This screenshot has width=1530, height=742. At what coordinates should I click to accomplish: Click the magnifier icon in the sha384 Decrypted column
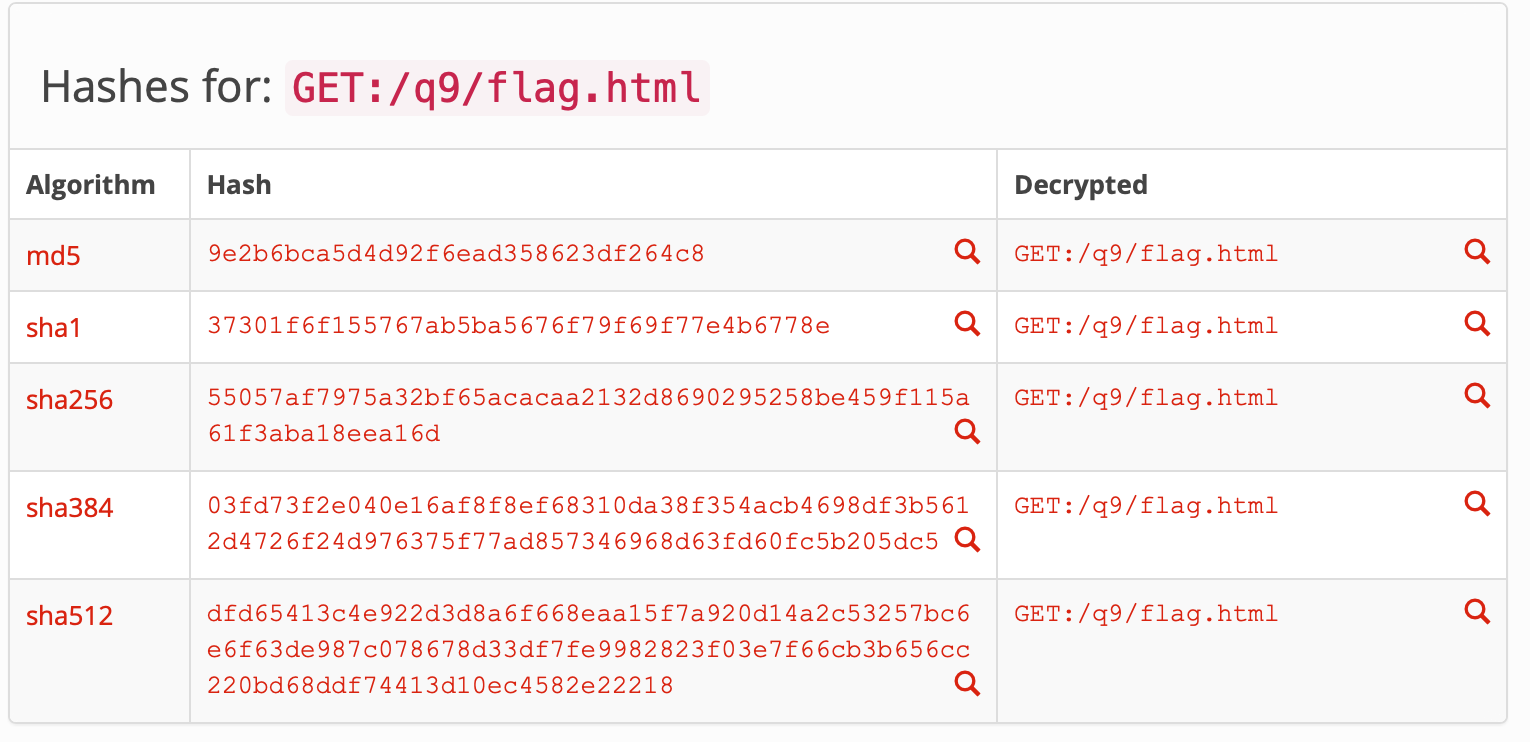pos(1477,504)
